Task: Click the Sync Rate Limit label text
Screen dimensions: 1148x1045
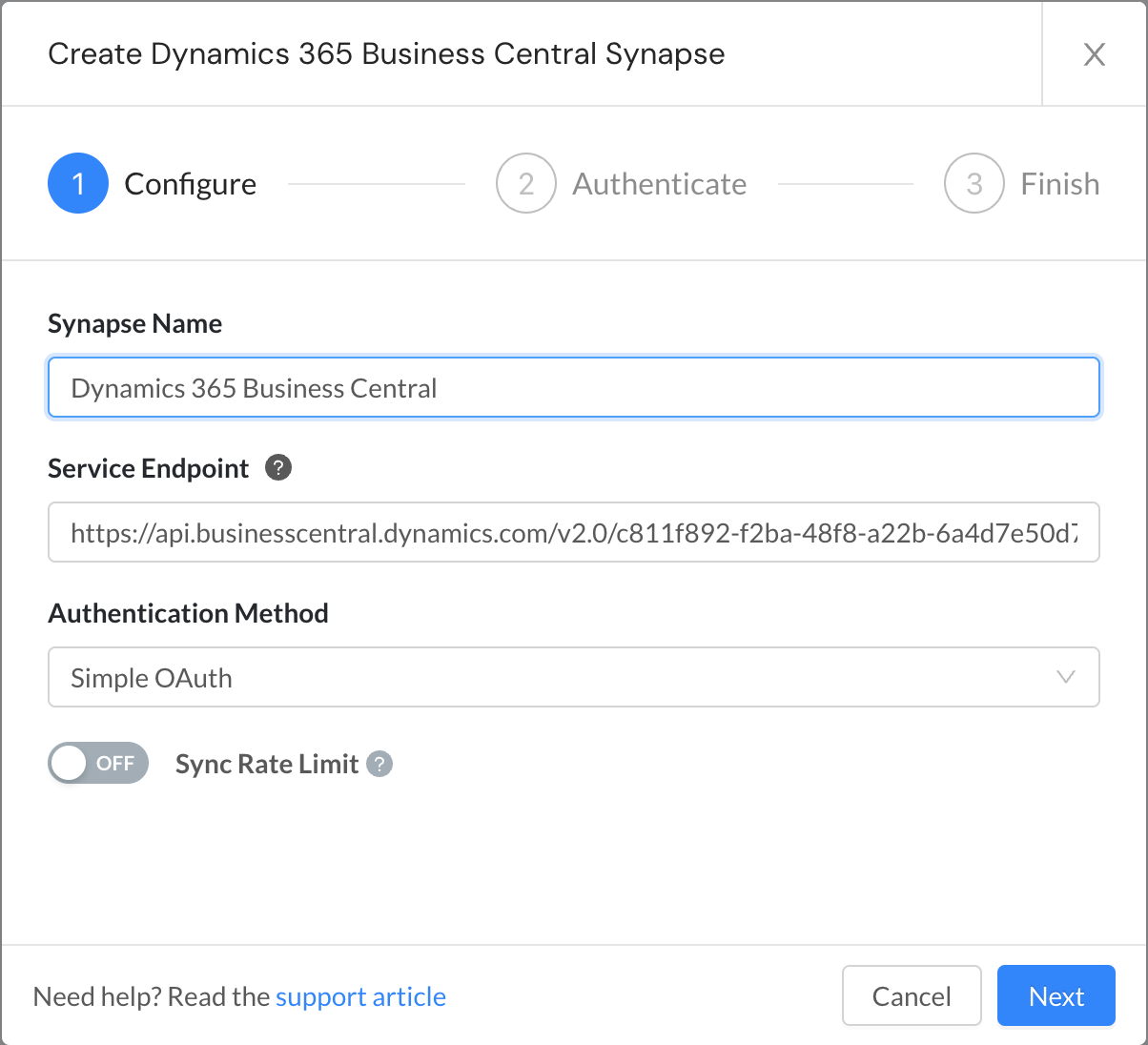Action: [267, 764]
